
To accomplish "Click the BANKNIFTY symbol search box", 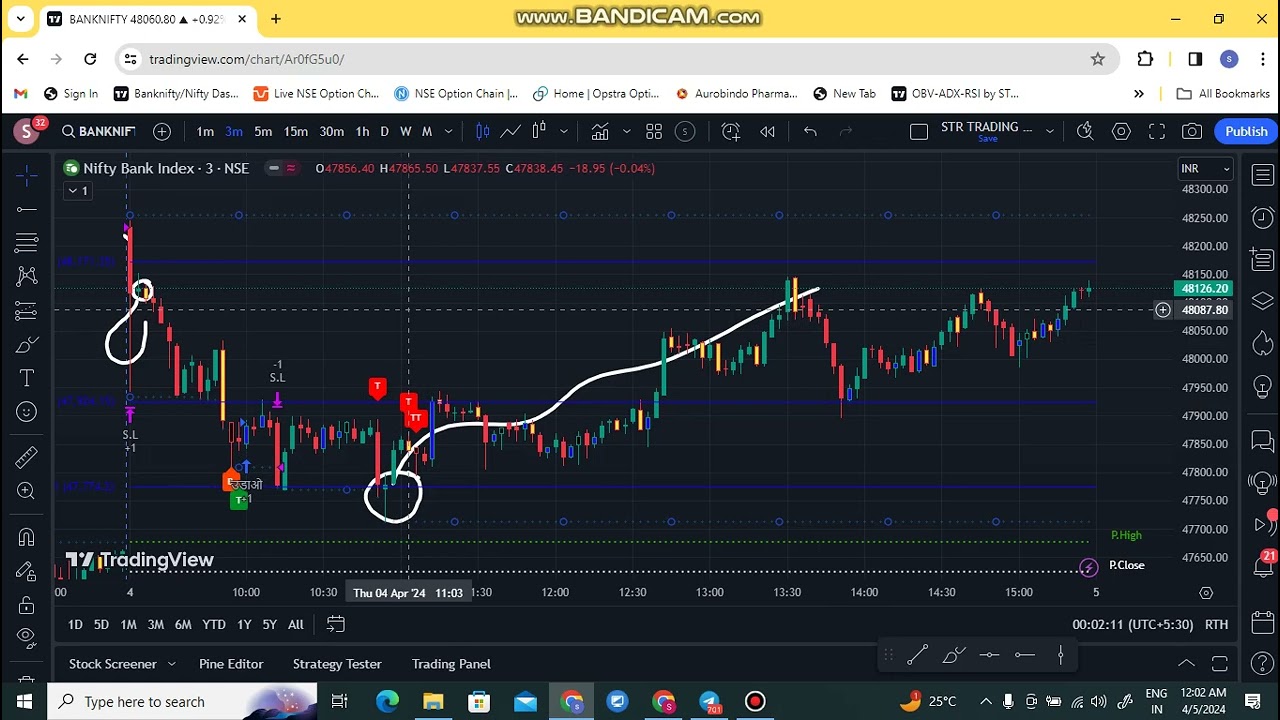I will coord(98,131).
